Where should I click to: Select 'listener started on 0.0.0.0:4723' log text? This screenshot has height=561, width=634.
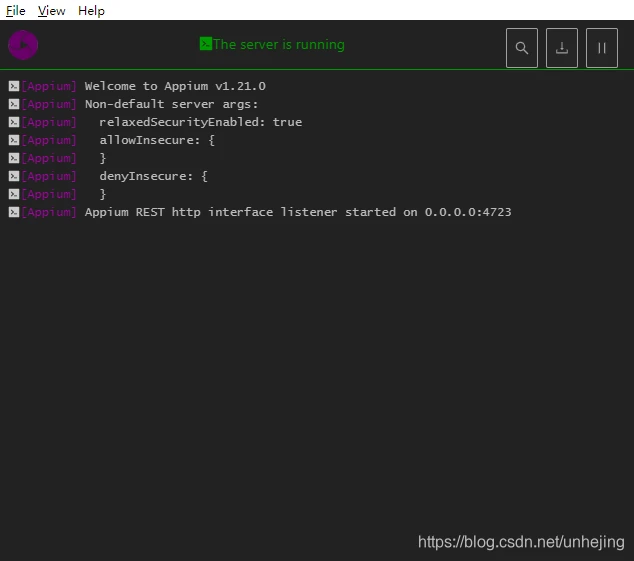396,212
